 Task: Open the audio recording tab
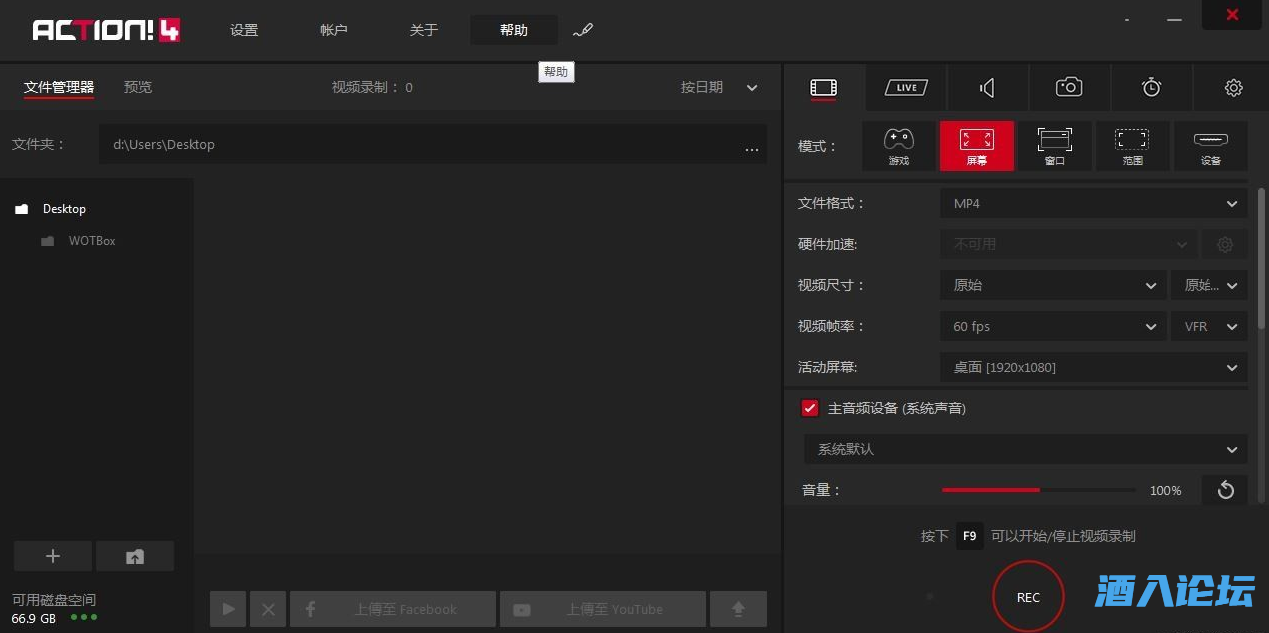pos(987,88)
